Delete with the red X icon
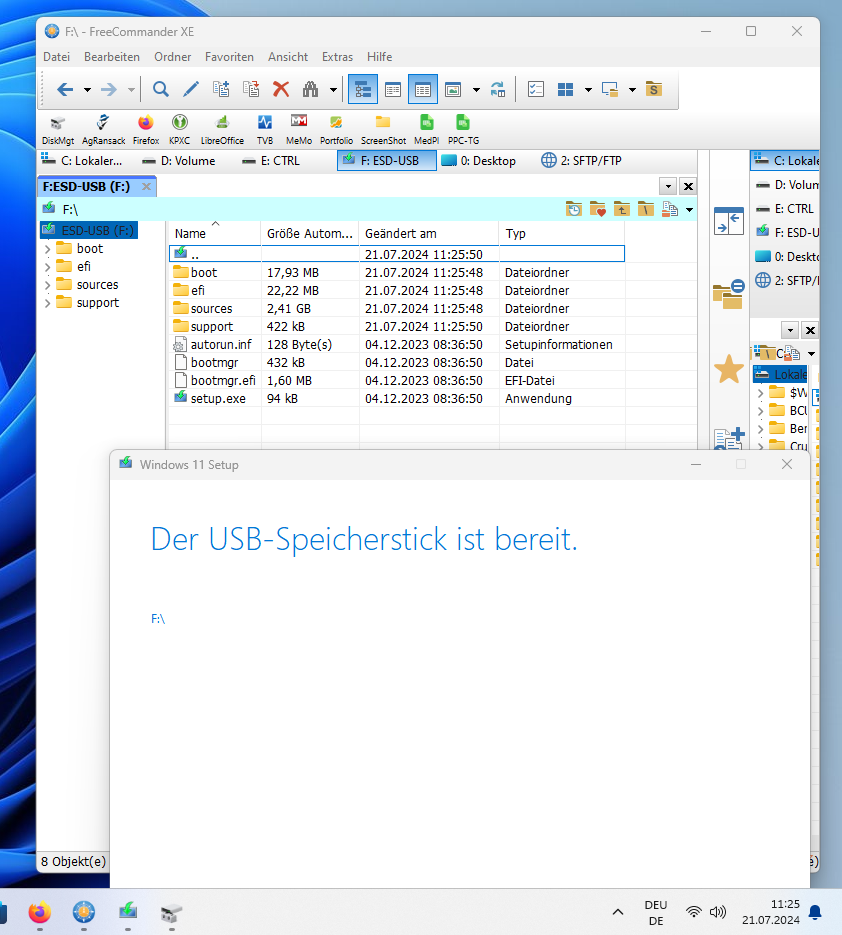Viewport: 842px width, 935px height. pyautogui.click(x=281, y=89)
